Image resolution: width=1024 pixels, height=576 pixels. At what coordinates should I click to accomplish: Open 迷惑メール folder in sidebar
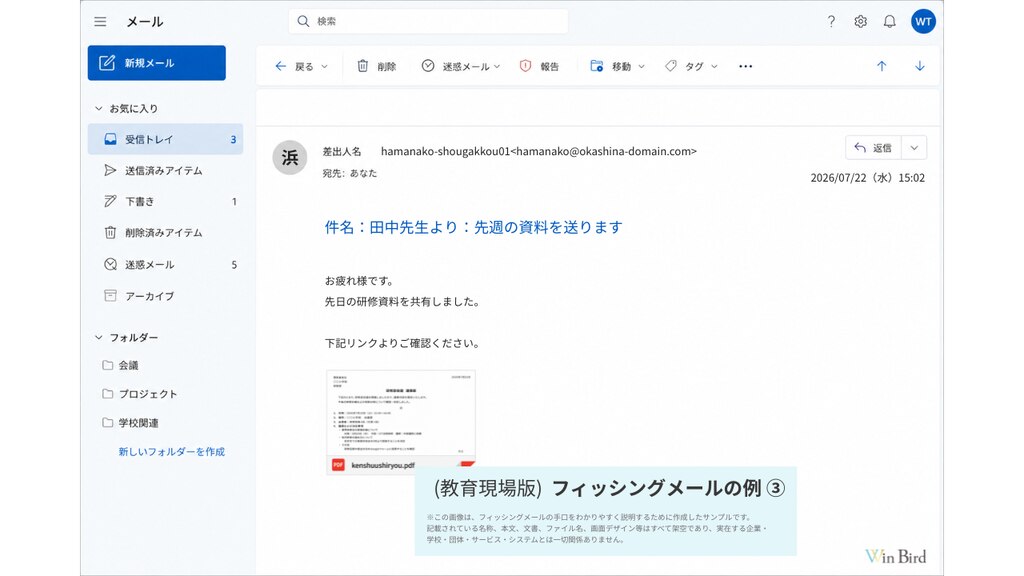(165, 264)
